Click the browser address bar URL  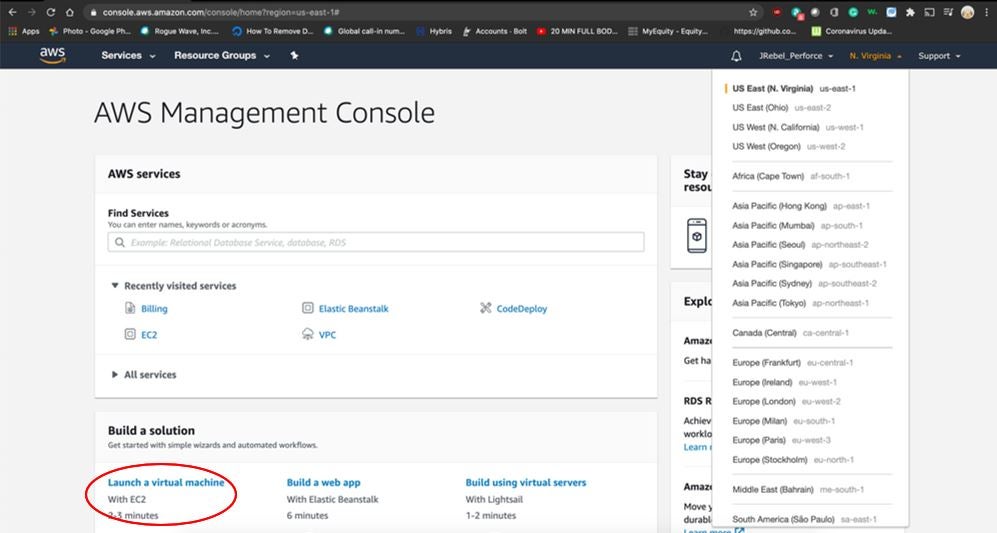[x=221, y=12]
